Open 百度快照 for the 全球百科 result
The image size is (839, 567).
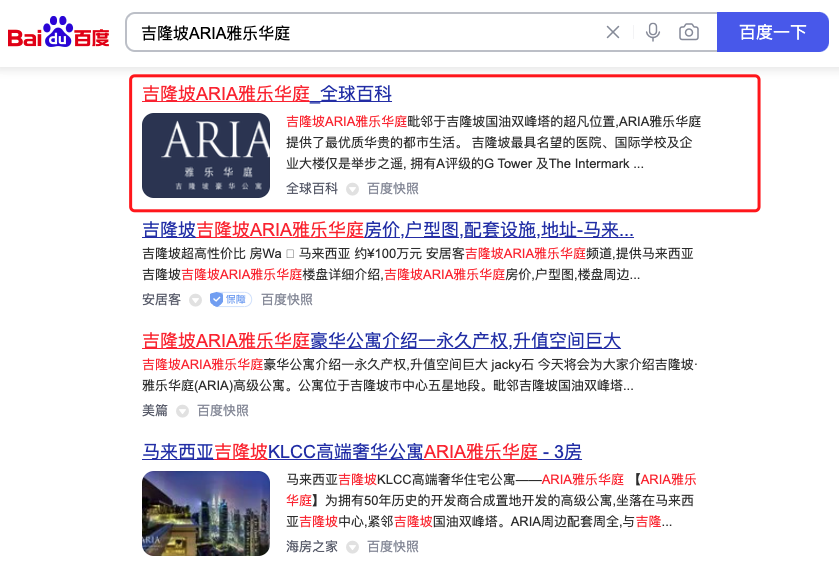(393, 188)
